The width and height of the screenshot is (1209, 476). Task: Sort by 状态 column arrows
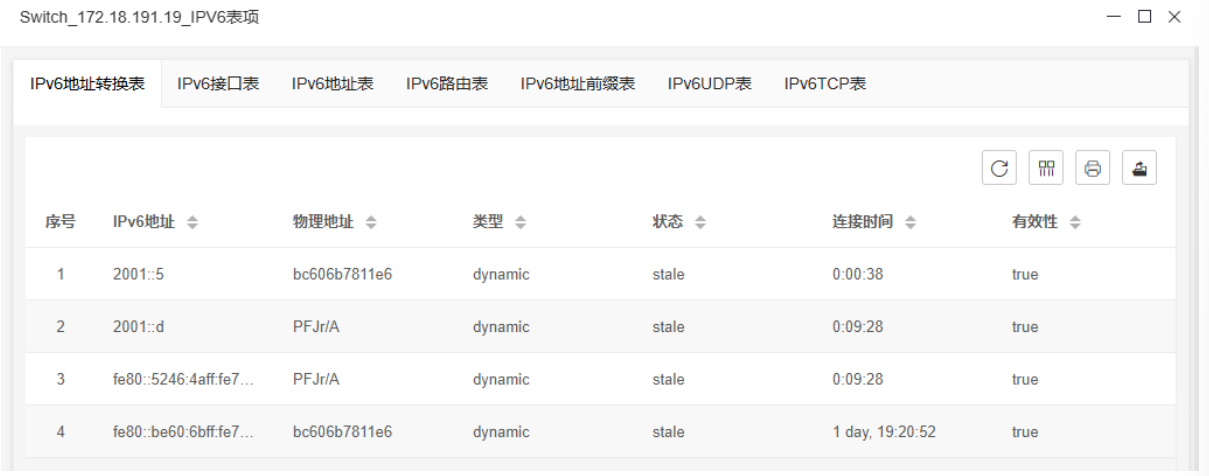[x=701, y=222]
